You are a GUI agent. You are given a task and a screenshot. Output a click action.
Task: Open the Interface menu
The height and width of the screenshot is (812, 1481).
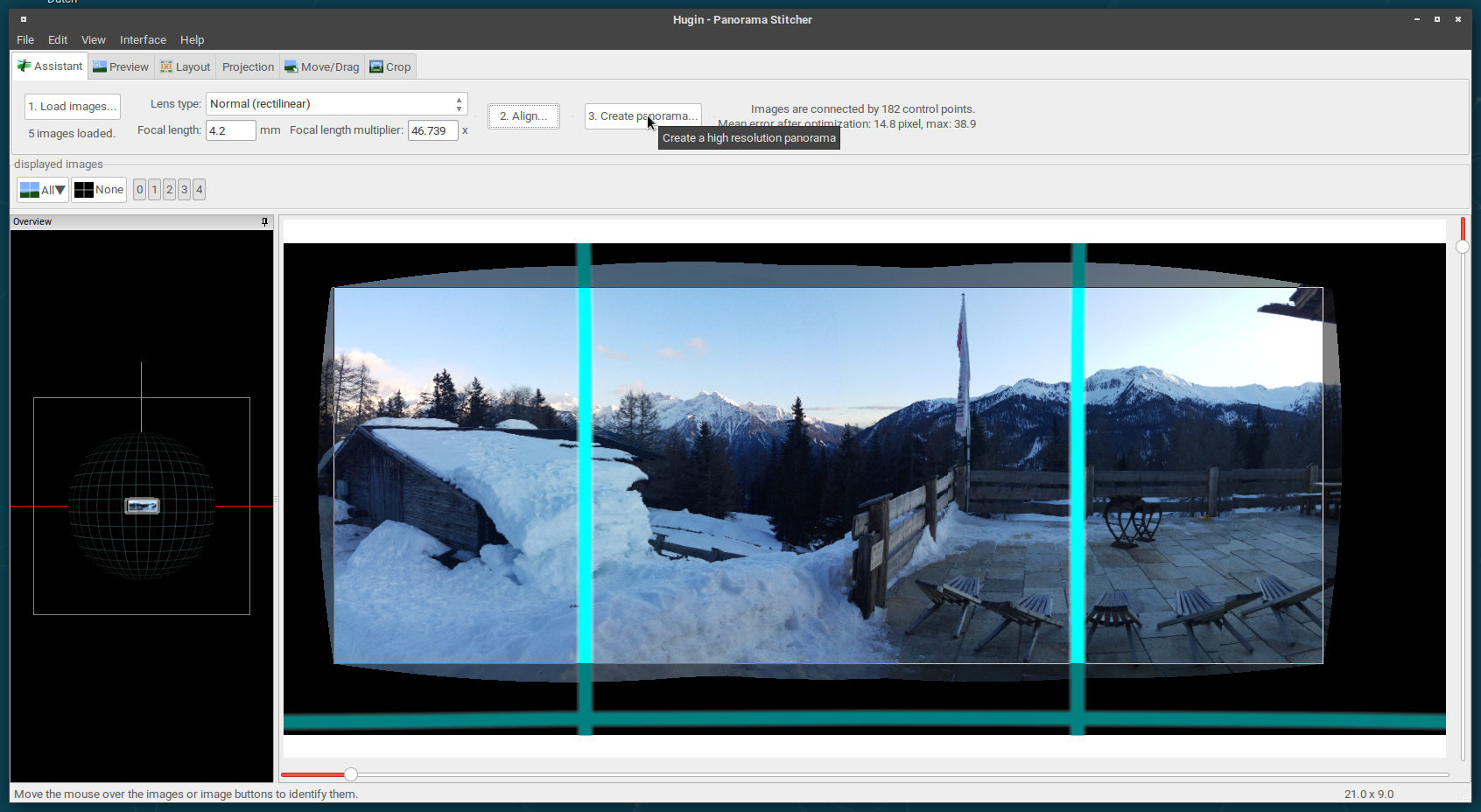coord(143,39)
